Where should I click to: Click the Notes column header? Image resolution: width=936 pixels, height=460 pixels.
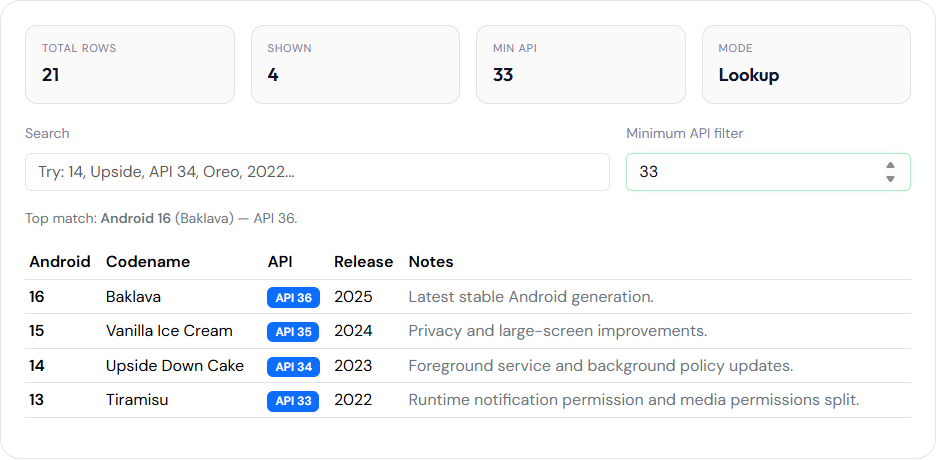(x=431, y=262)
